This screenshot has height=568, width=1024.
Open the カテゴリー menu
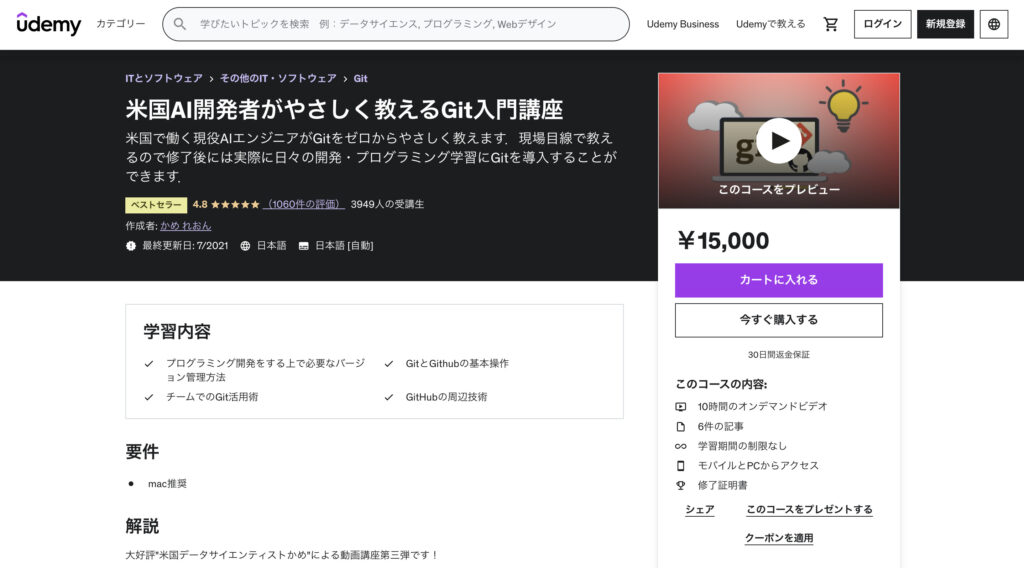click(121, 24)
